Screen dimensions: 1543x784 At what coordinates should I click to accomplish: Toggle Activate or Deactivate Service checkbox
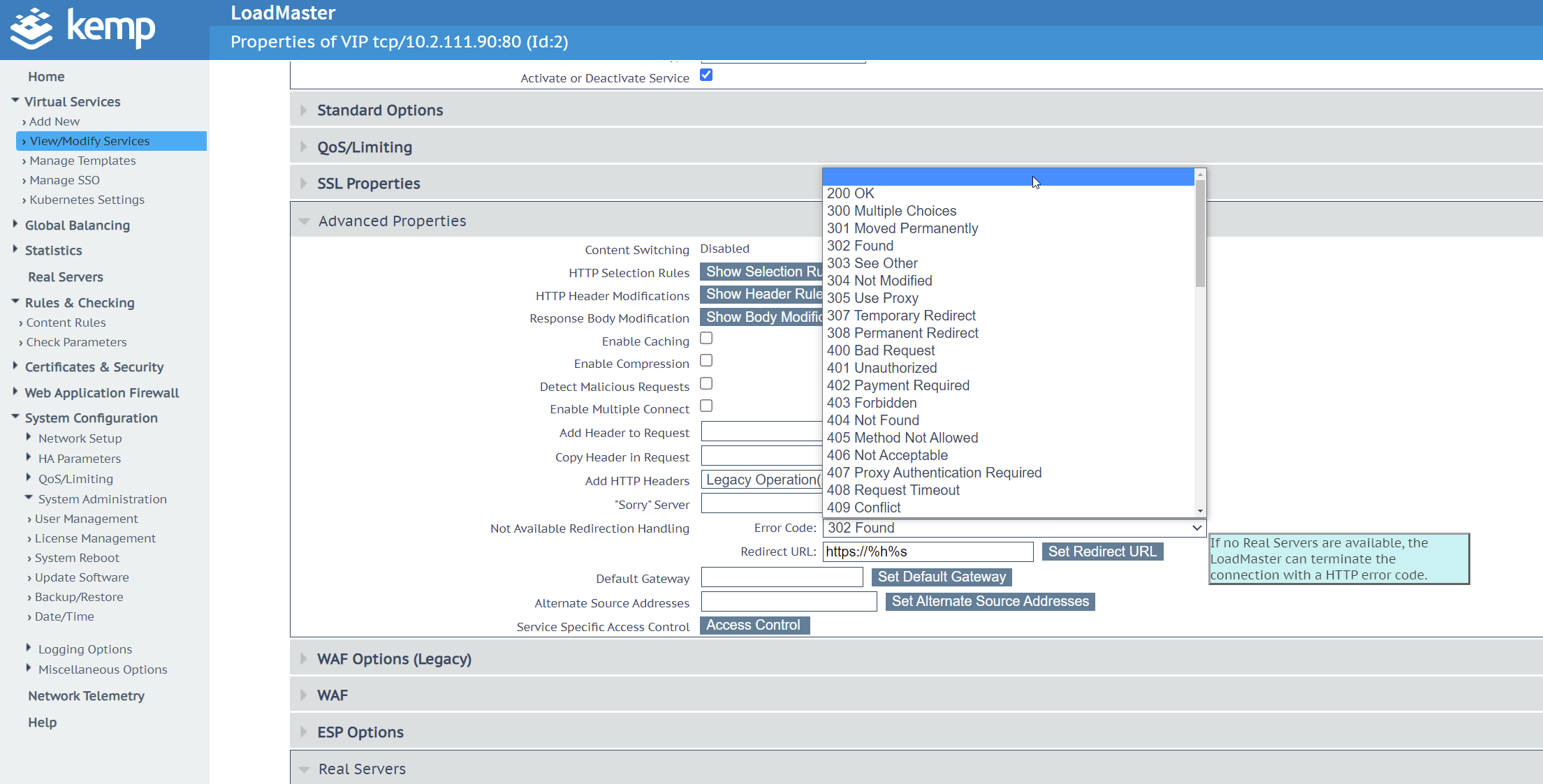[x=706, y=75]
